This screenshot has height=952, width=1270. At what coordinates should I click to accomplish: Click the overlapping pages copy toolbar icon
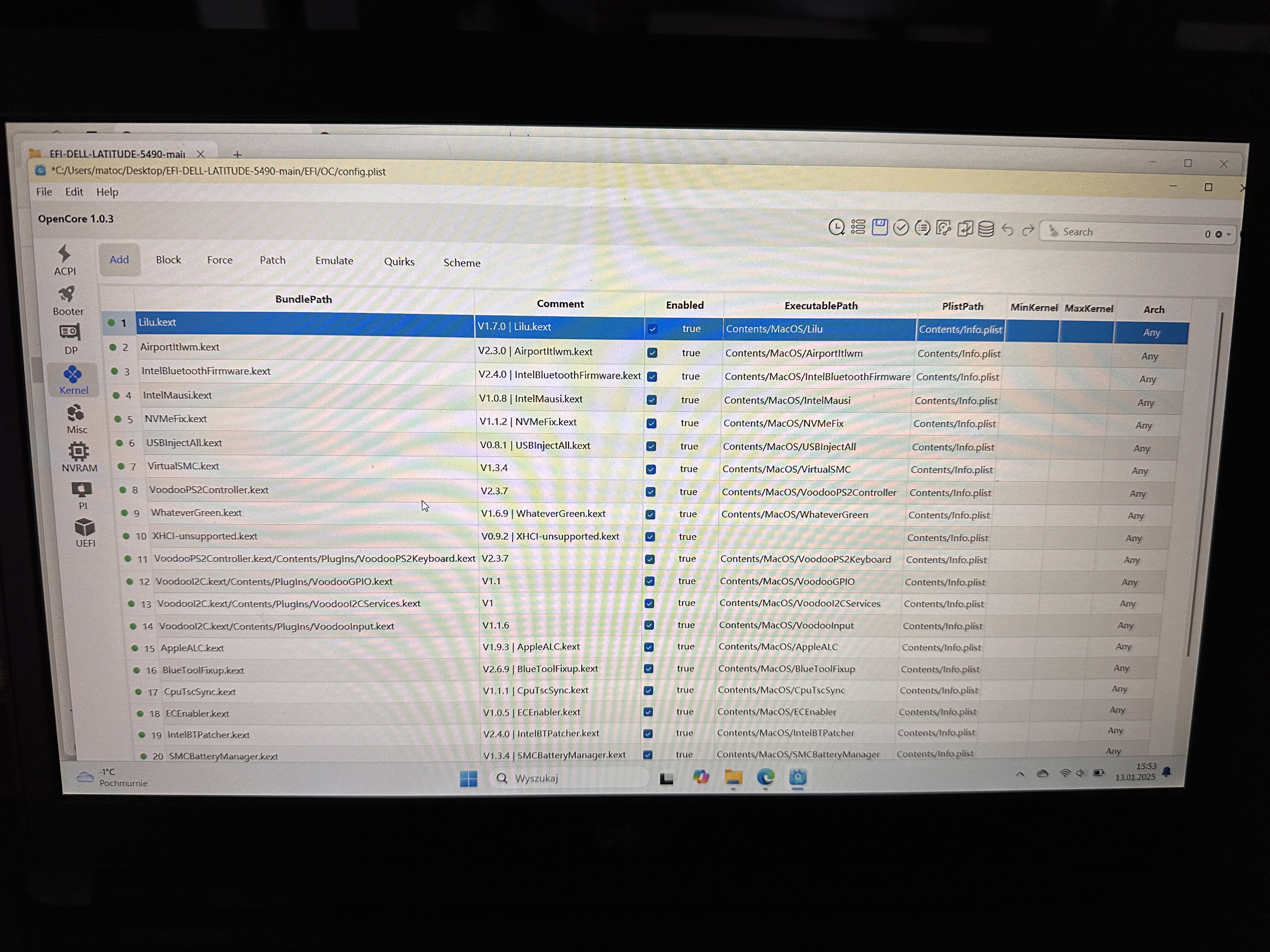pos(965,228)
